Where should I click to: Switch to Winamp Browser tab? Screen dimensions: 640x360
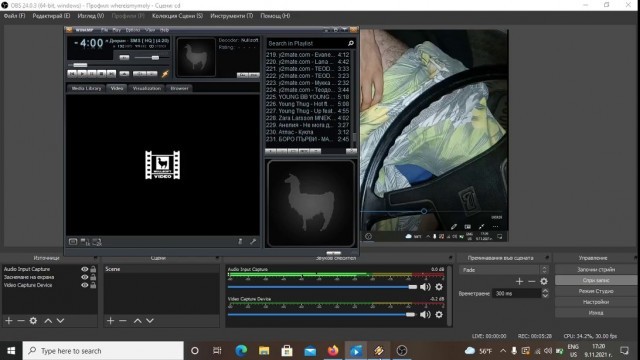tap(179, 88)
